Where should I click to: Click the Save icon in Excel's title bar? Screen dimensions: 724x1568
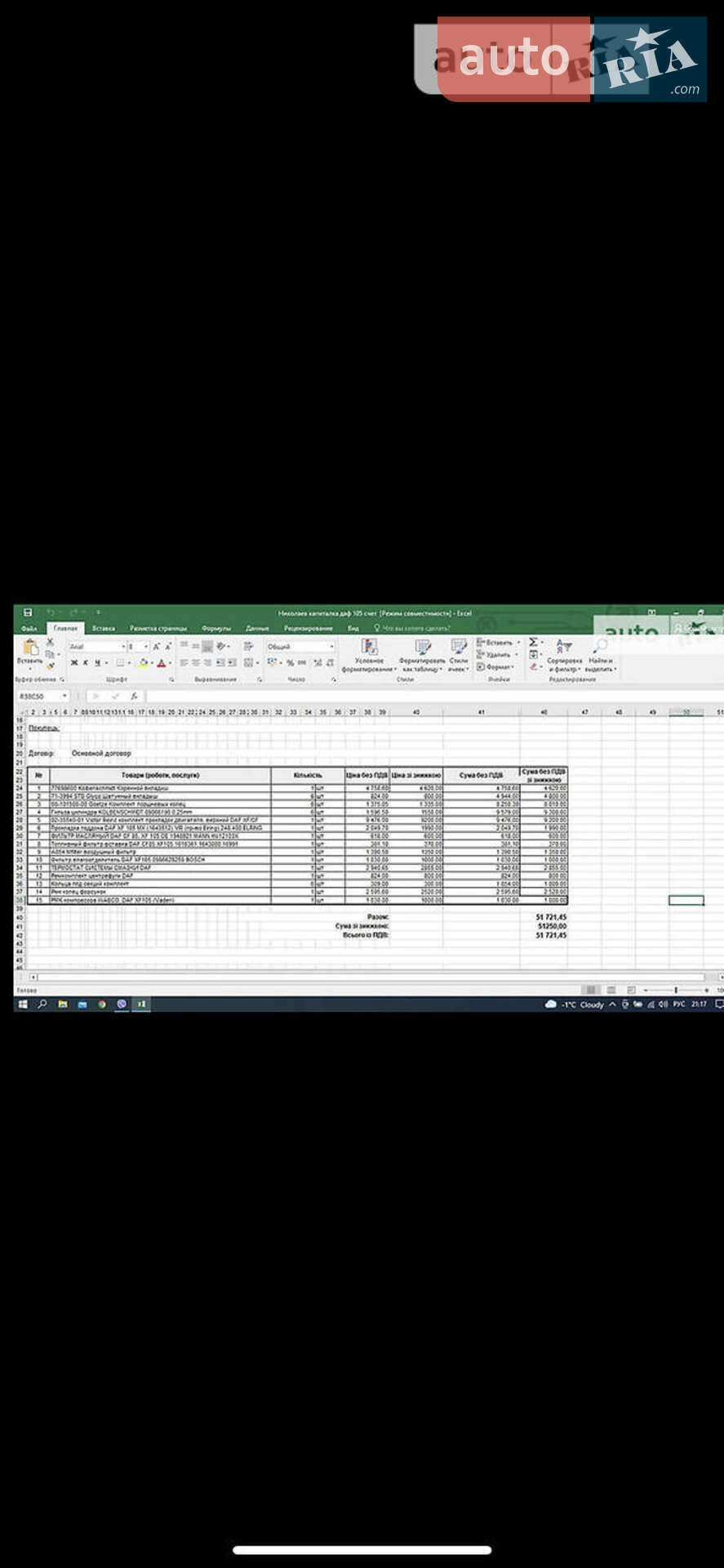click(x=28, y=612)
